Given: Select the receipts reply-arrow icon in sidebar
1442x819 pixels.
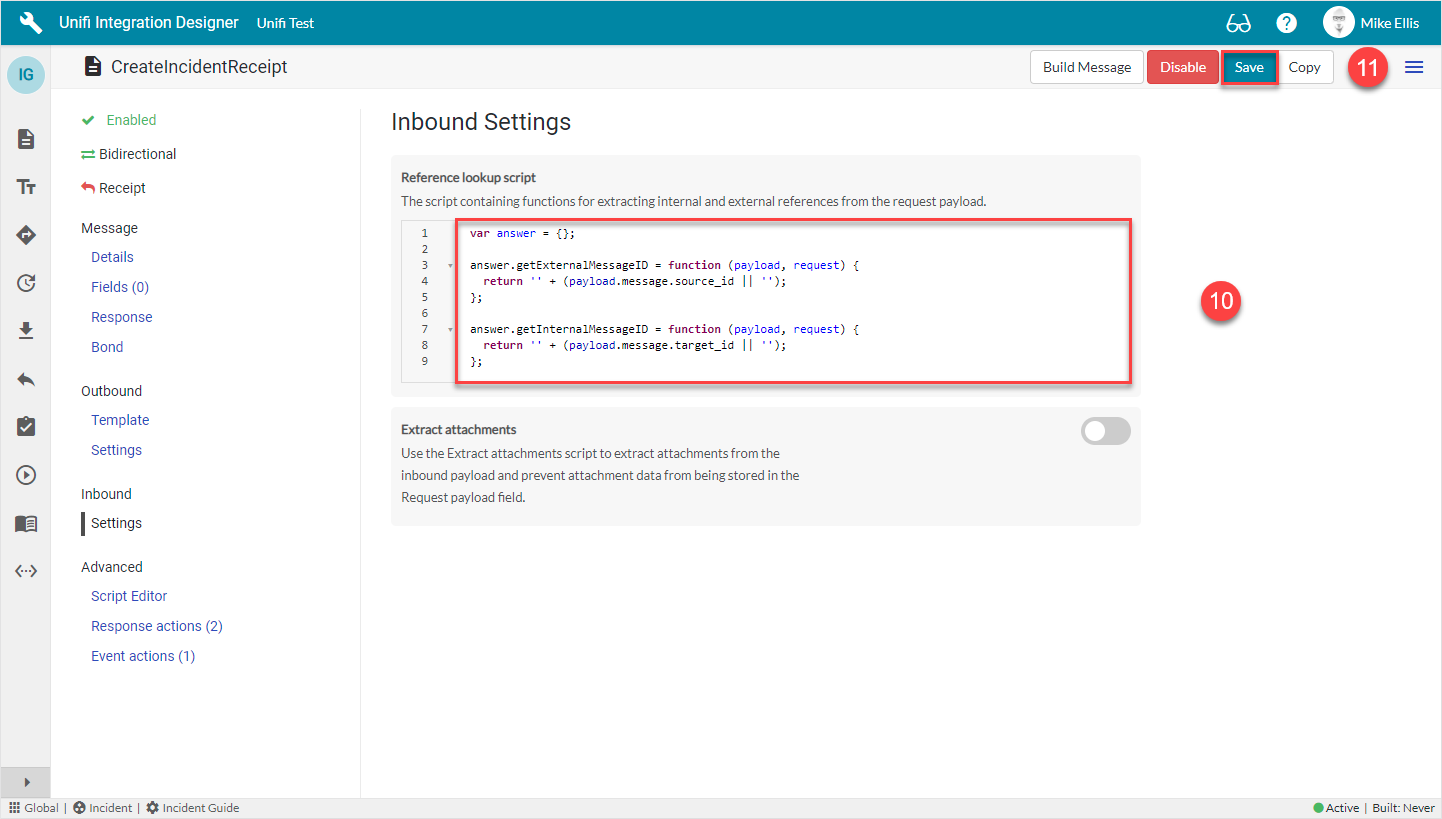Looking at the screenshot, I should click(x=25, y=378).
